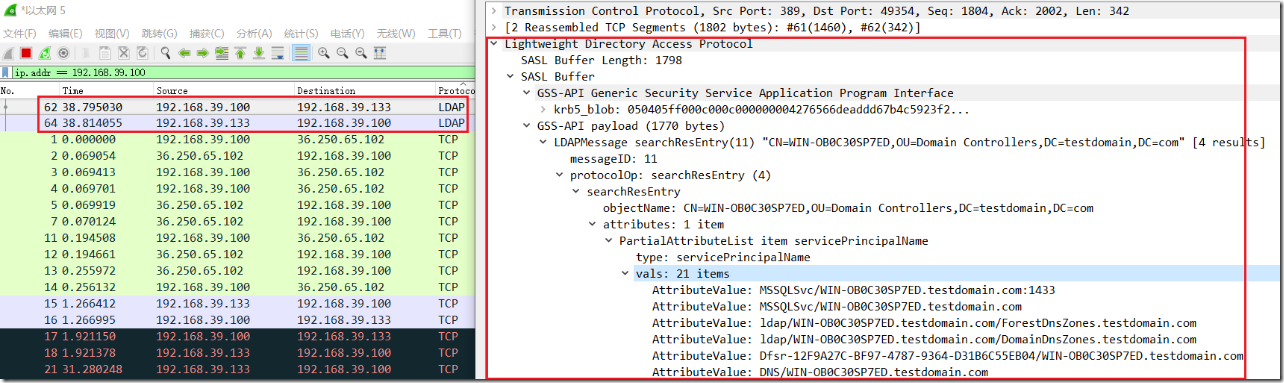Expand the krb5_blob tree node
The width and height of the screenshot is (1284, 383).
542,109
